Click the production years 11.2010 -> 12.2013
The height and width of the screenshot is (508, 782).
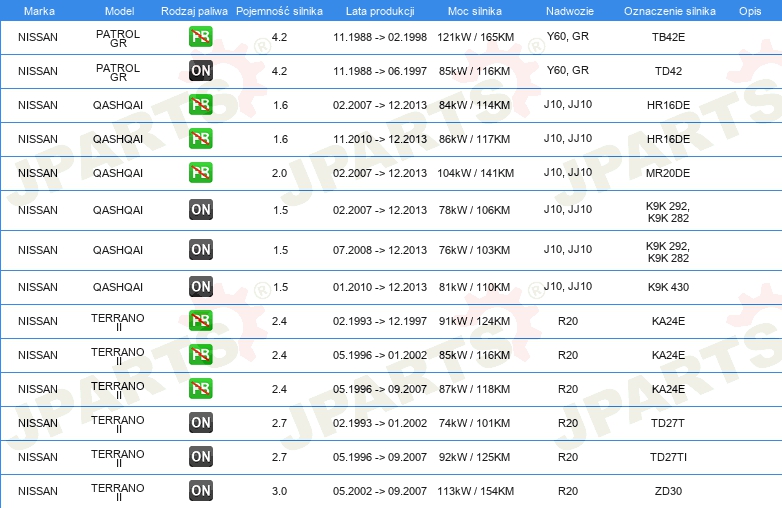pos(380,139)
